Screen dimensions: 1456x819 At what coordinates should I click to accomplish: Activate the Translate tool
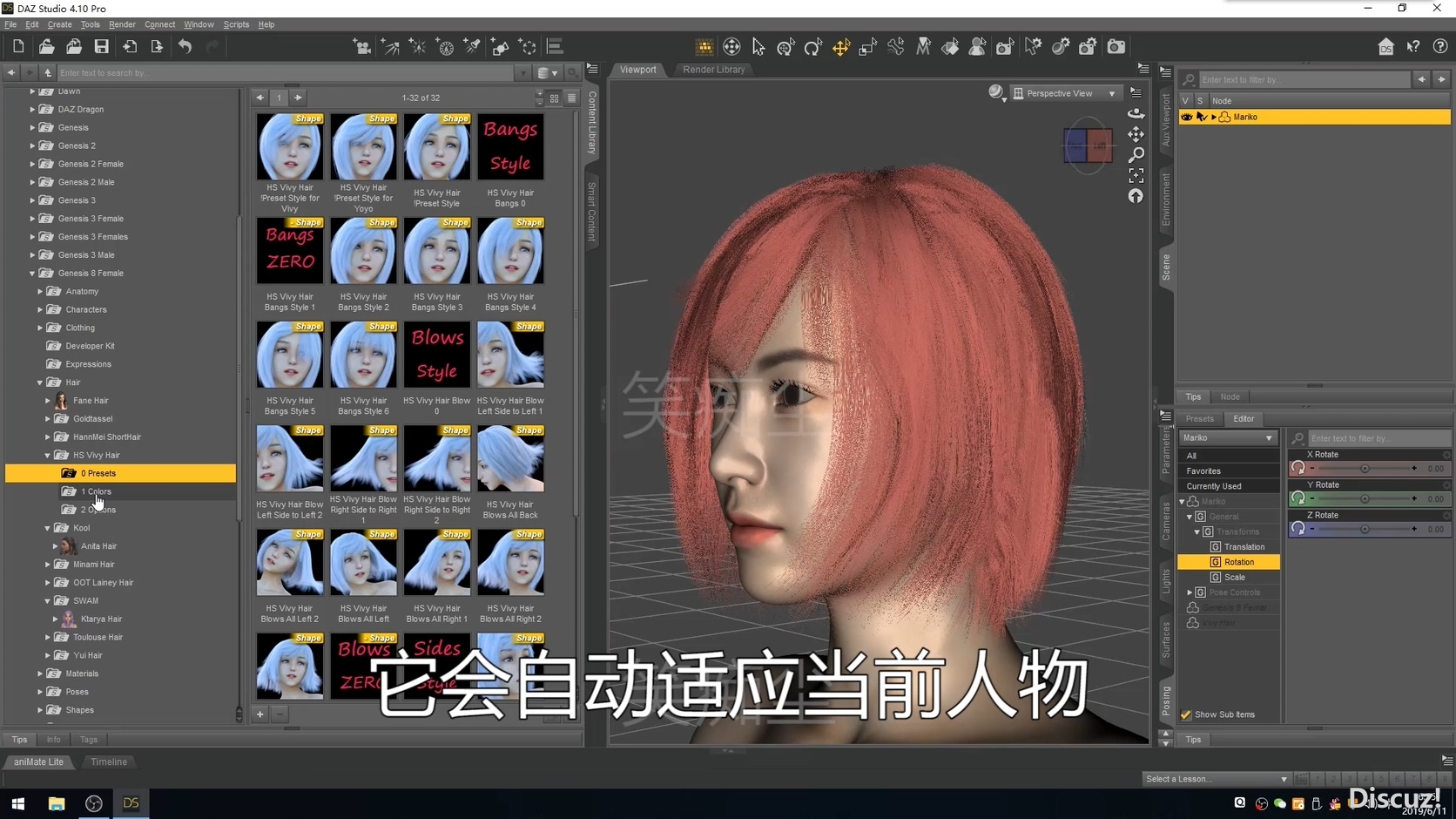pos(841,47)
